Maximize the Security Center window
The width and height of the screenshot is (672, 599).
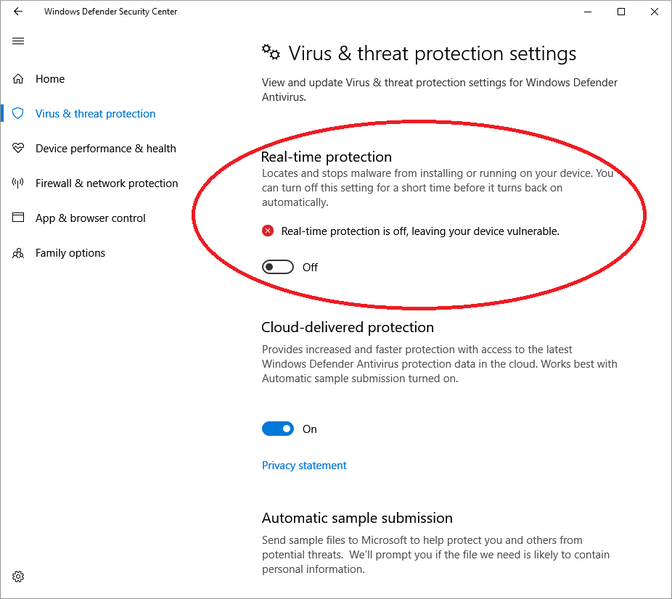click(621, 12)
